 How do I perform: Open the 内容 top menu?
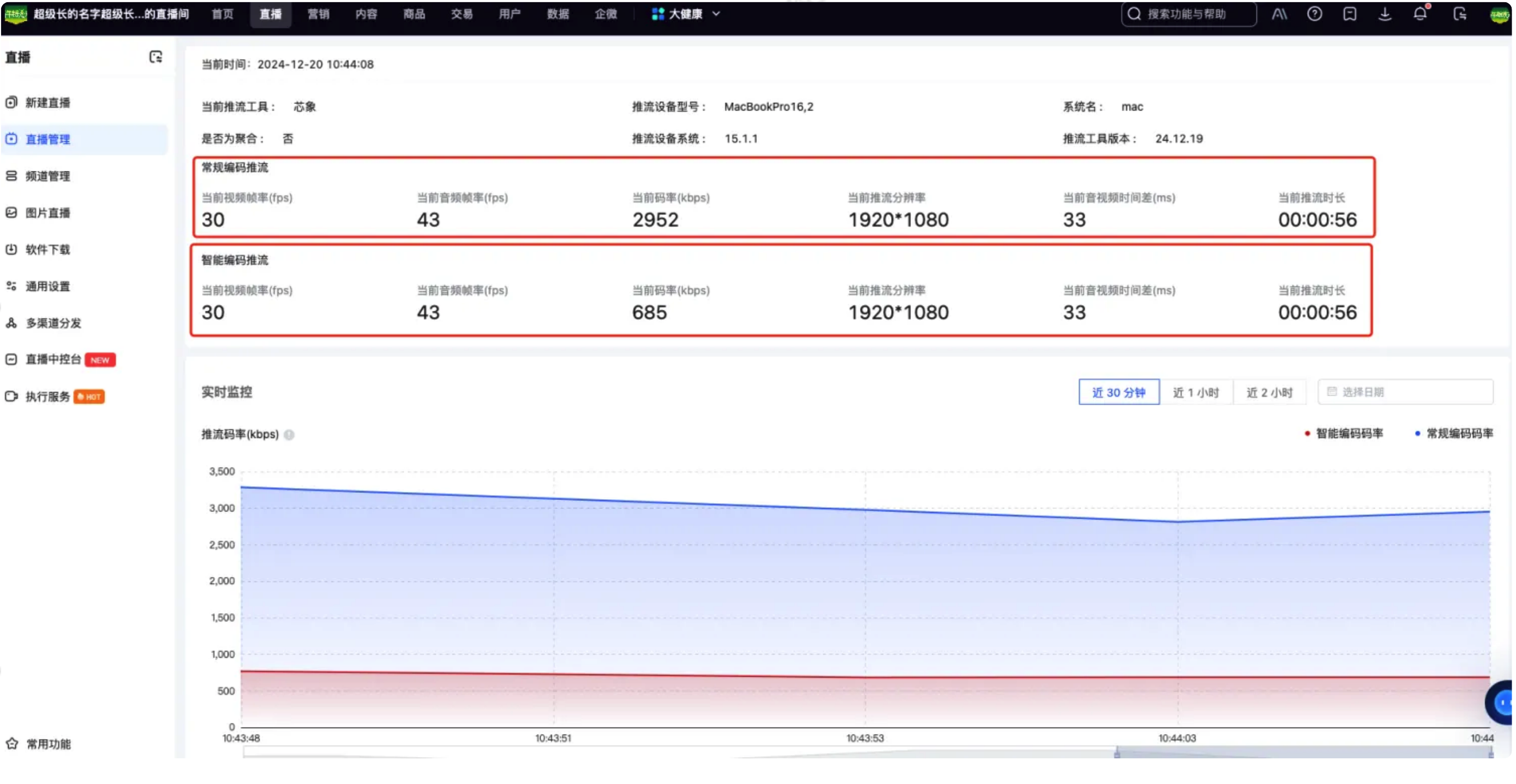coord(366,14)
